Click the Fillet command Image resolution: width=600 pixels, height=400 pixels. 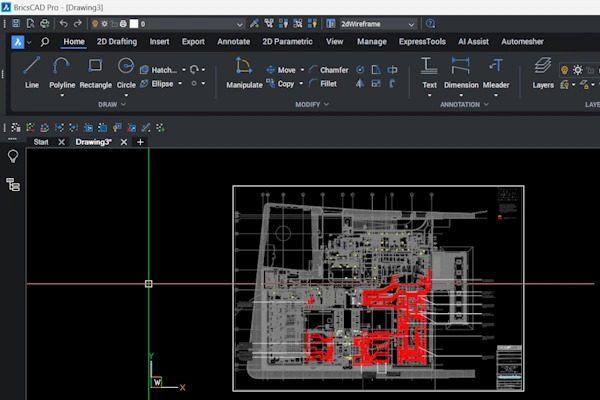(323, 84)
